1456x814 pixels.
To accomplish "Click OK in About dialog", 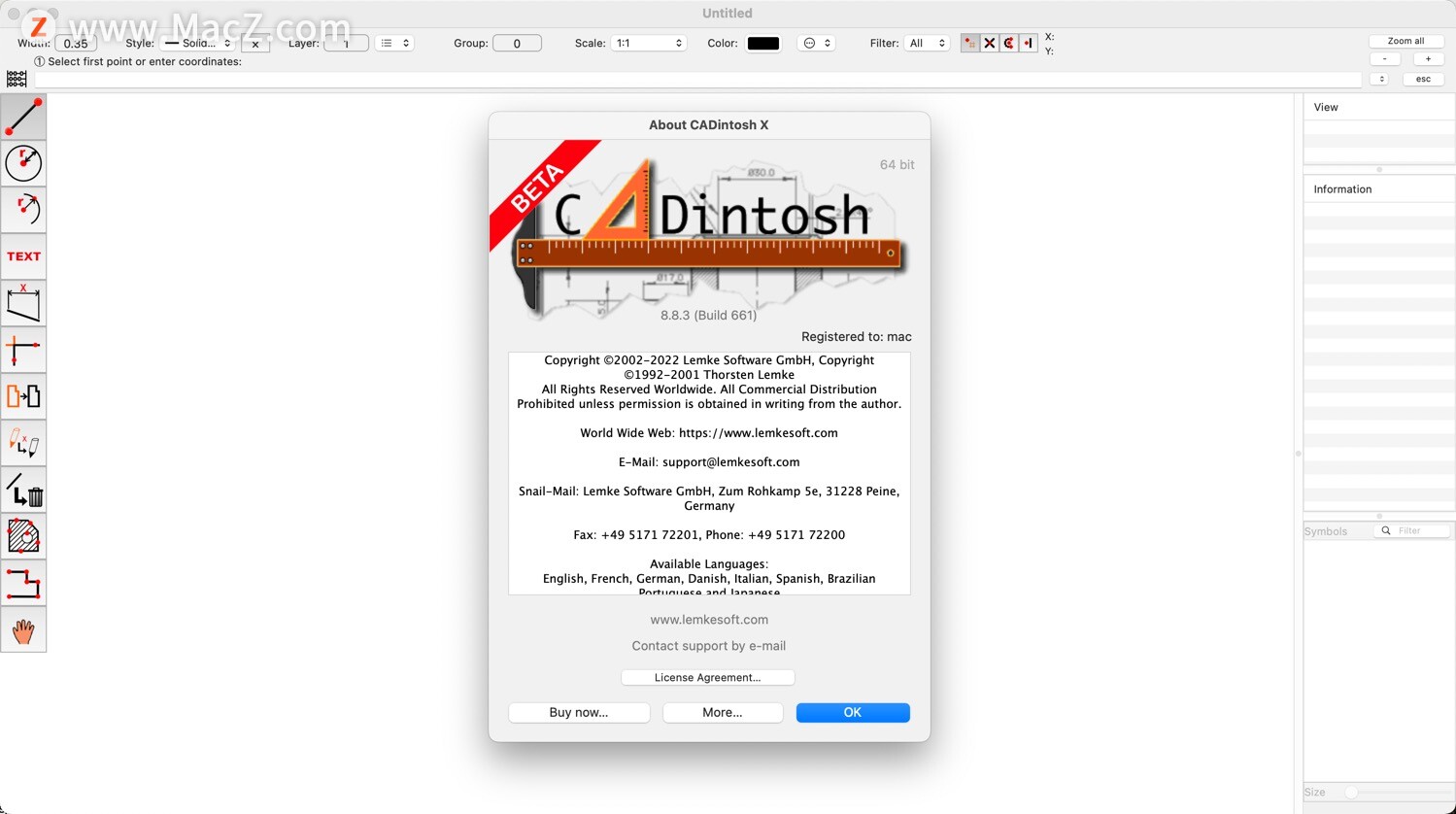I will 853,712.
